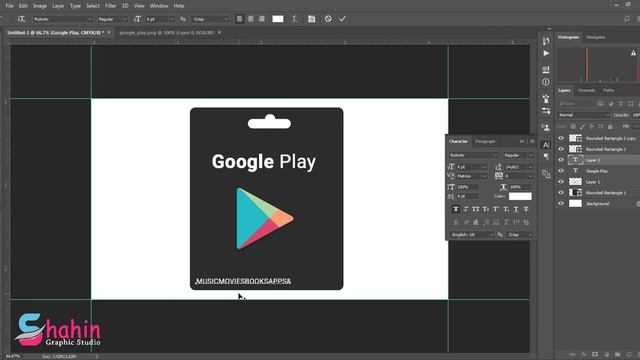
Task: Click text color swatch in options bar
Action: (278, 19)
